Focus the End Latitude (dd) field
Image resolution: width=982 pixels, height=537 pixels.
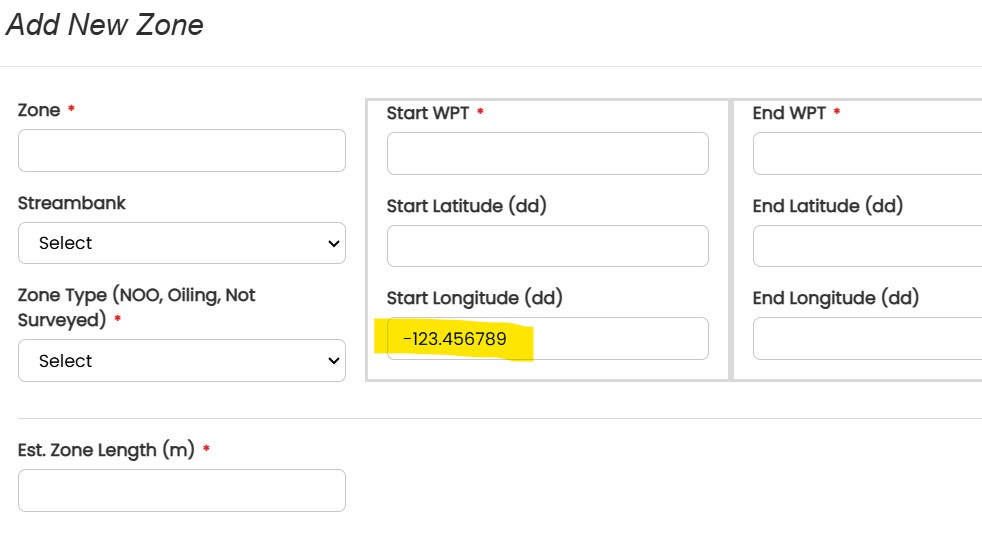[x=867, y=246]
